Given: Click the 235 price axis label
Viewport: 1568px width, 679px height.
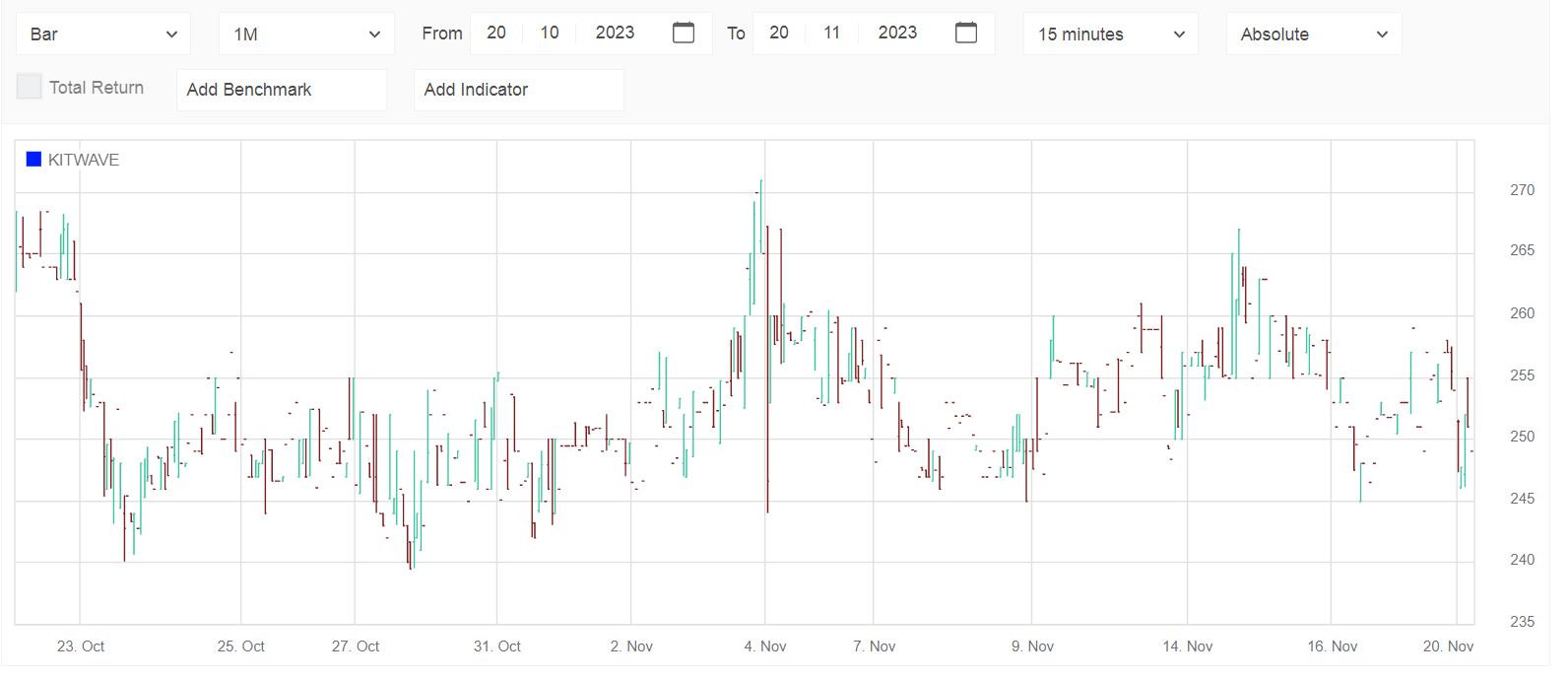Looking at the screenshot, I should pos(1523,622).
